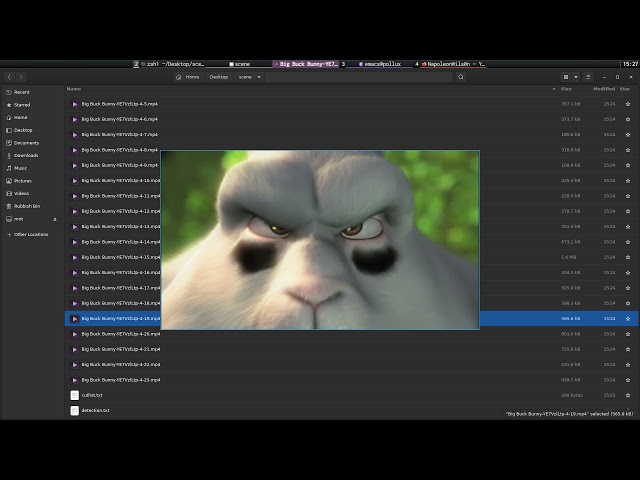
Task: Switch to the Big Buck Bunny window tab
Action: [x=306, y=64]
